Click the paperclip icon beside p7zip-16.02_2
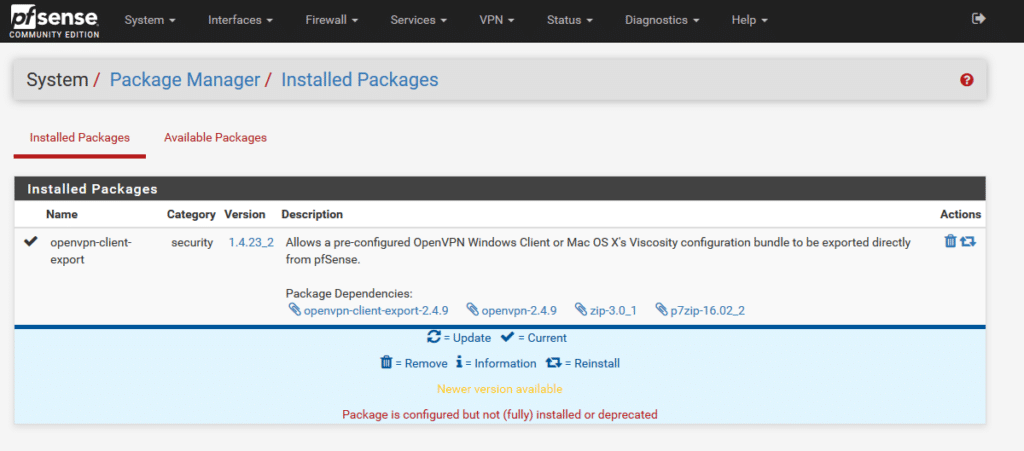Image resolution: width=1024 pixels, height=451 pixels. click(662, 310)
